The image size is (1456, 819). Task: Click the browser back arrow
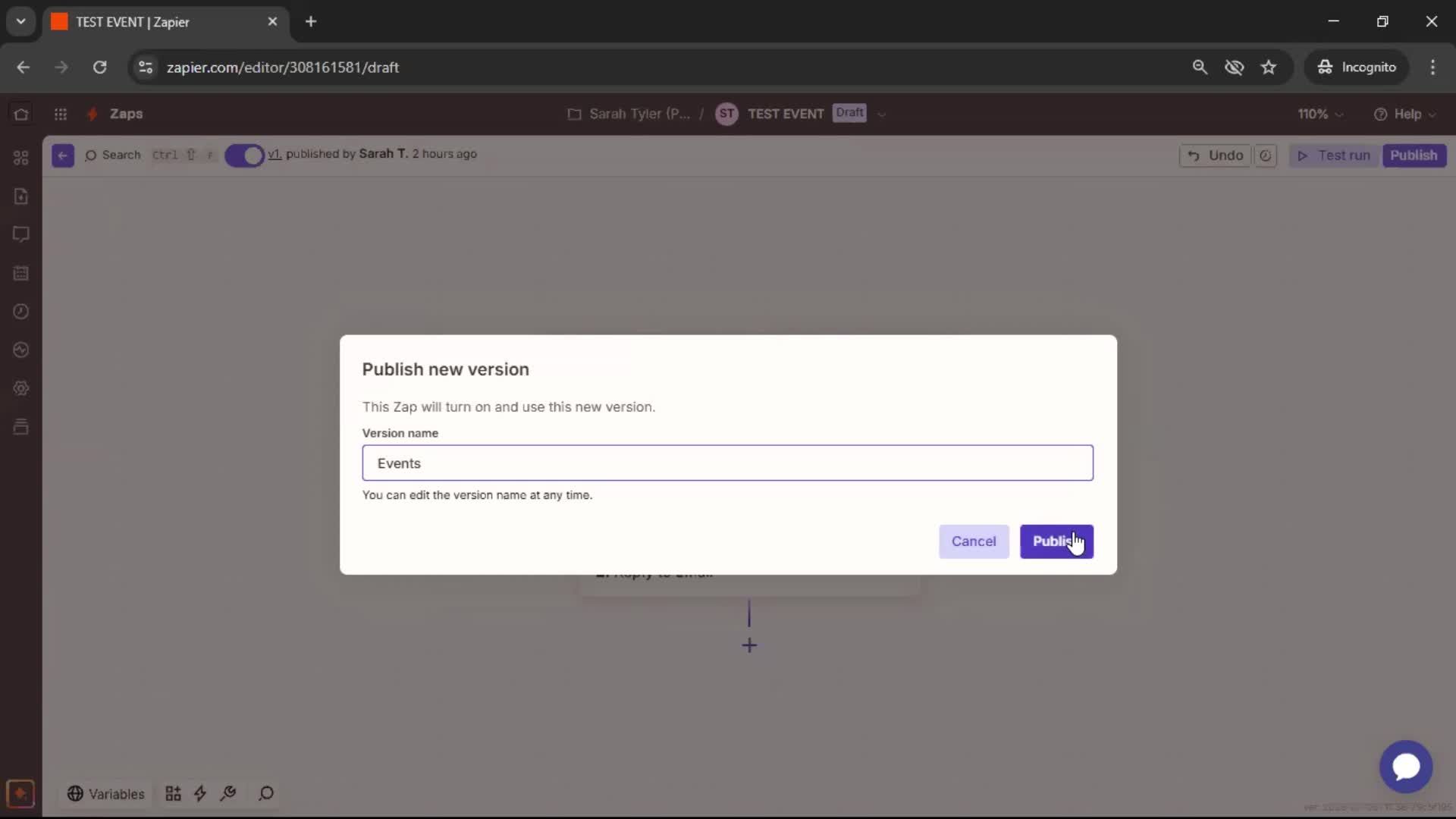24,67
